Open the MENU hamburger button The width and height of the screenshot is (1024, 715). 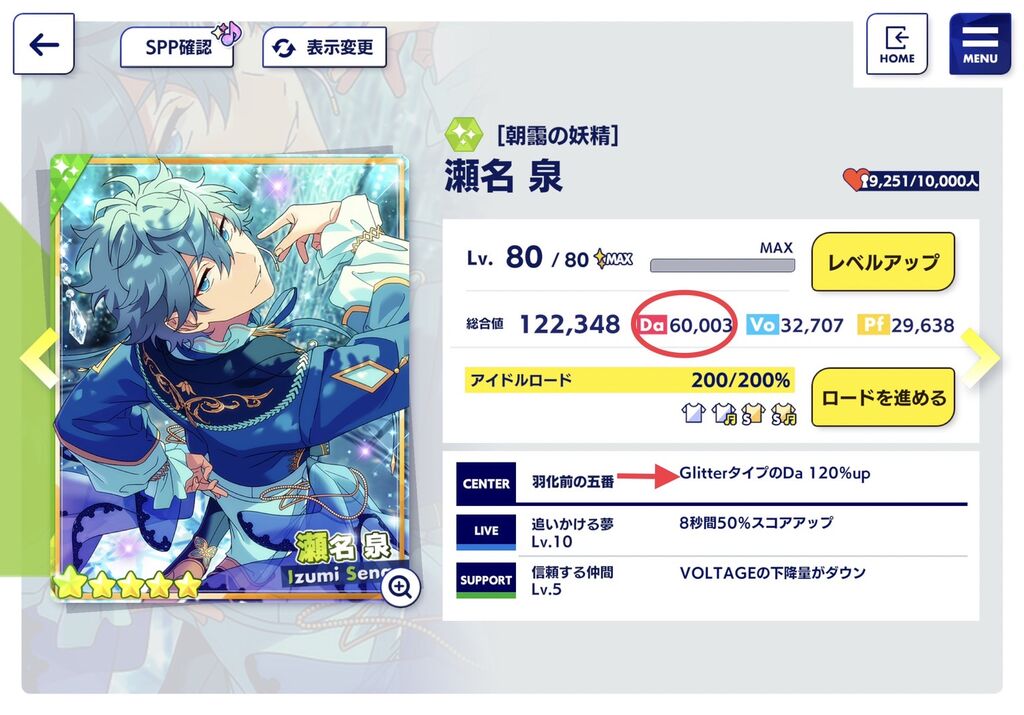pyautogui.click(x=980, y=44)
